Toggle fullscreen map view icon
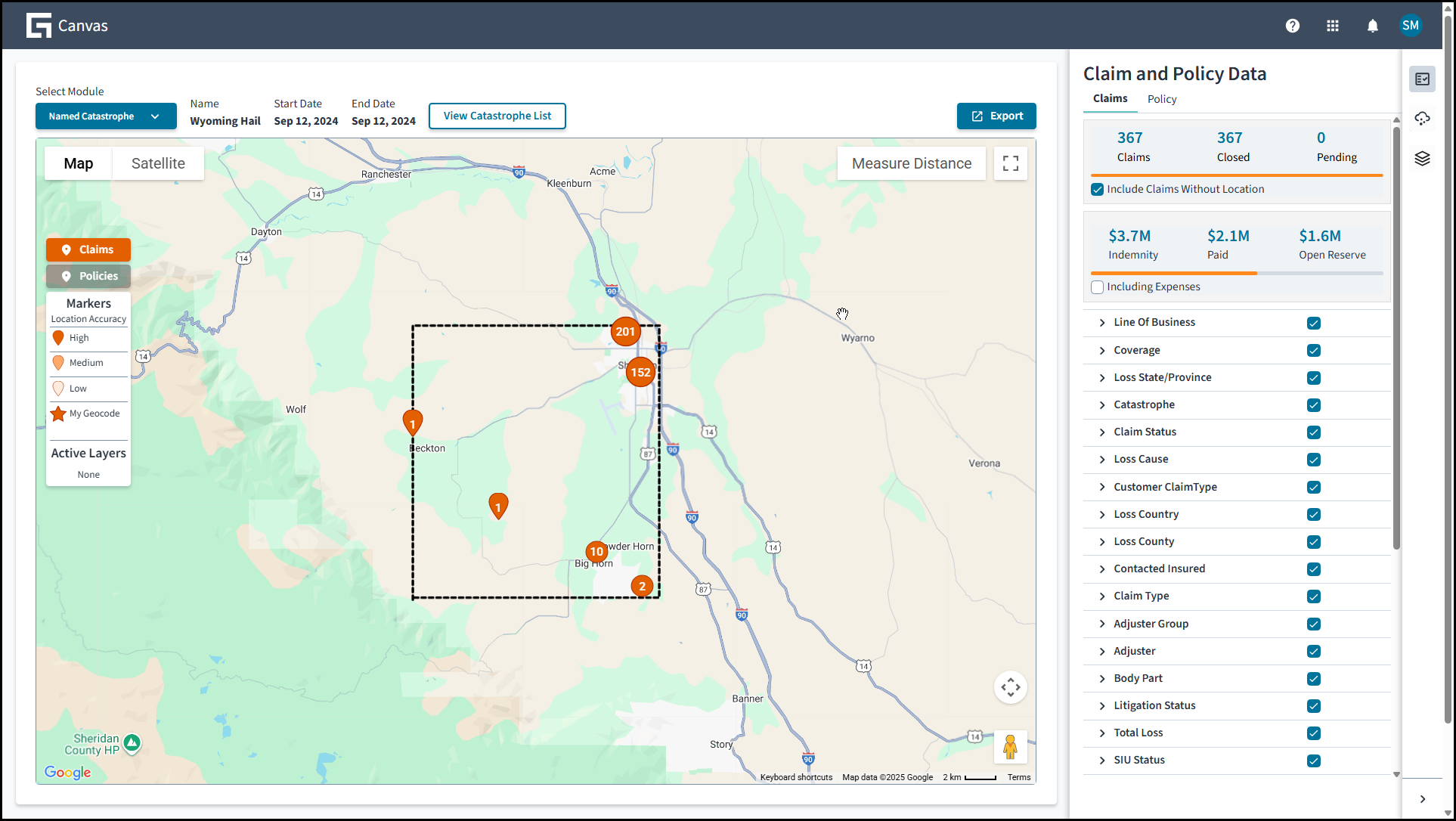The width and height of the screenshot is (1456, 821). point(1011,163)
